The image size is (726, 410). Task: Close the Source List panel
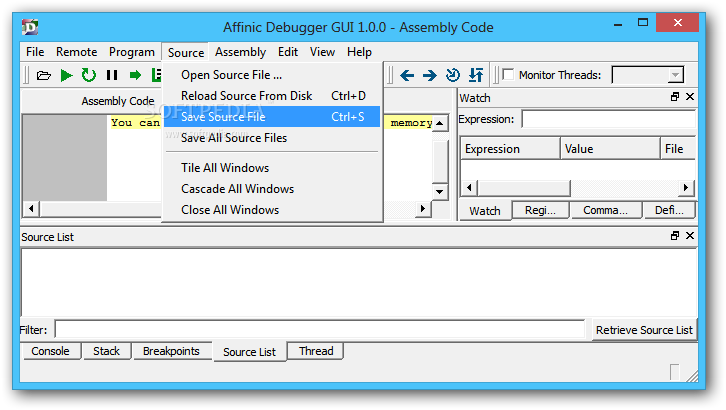pos(690,236)
